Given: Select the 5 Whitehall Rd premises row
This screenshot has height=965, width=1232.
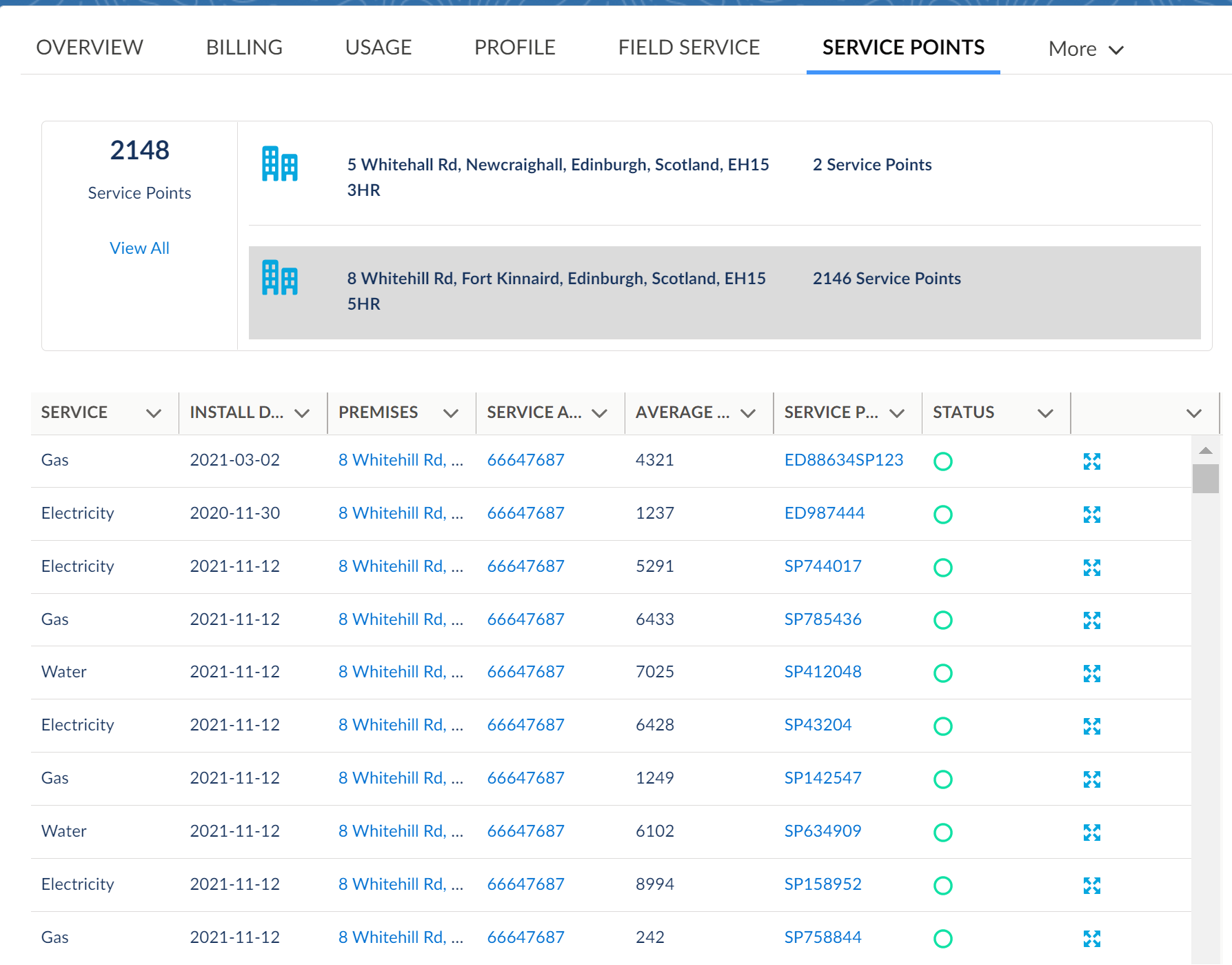Looking at the screenshot, I should [x=725, y=177].
